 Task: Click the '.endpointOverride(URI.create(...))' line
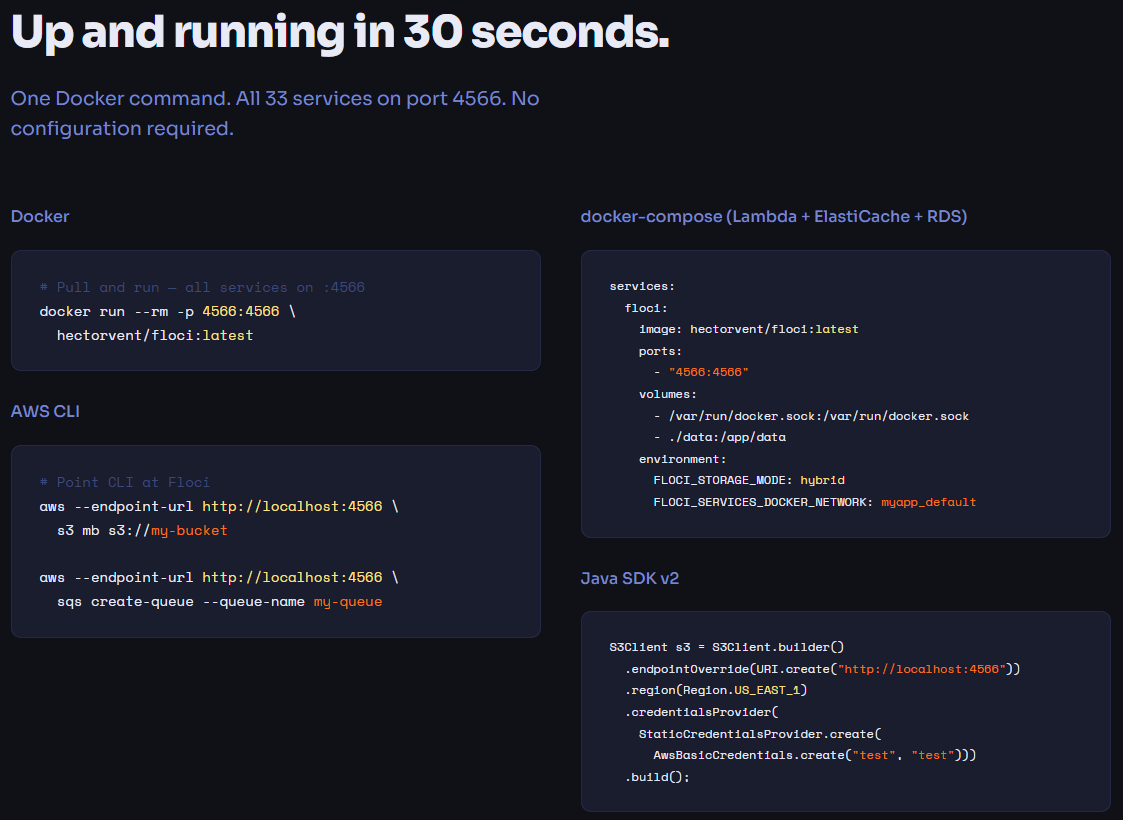coord(822,669)
